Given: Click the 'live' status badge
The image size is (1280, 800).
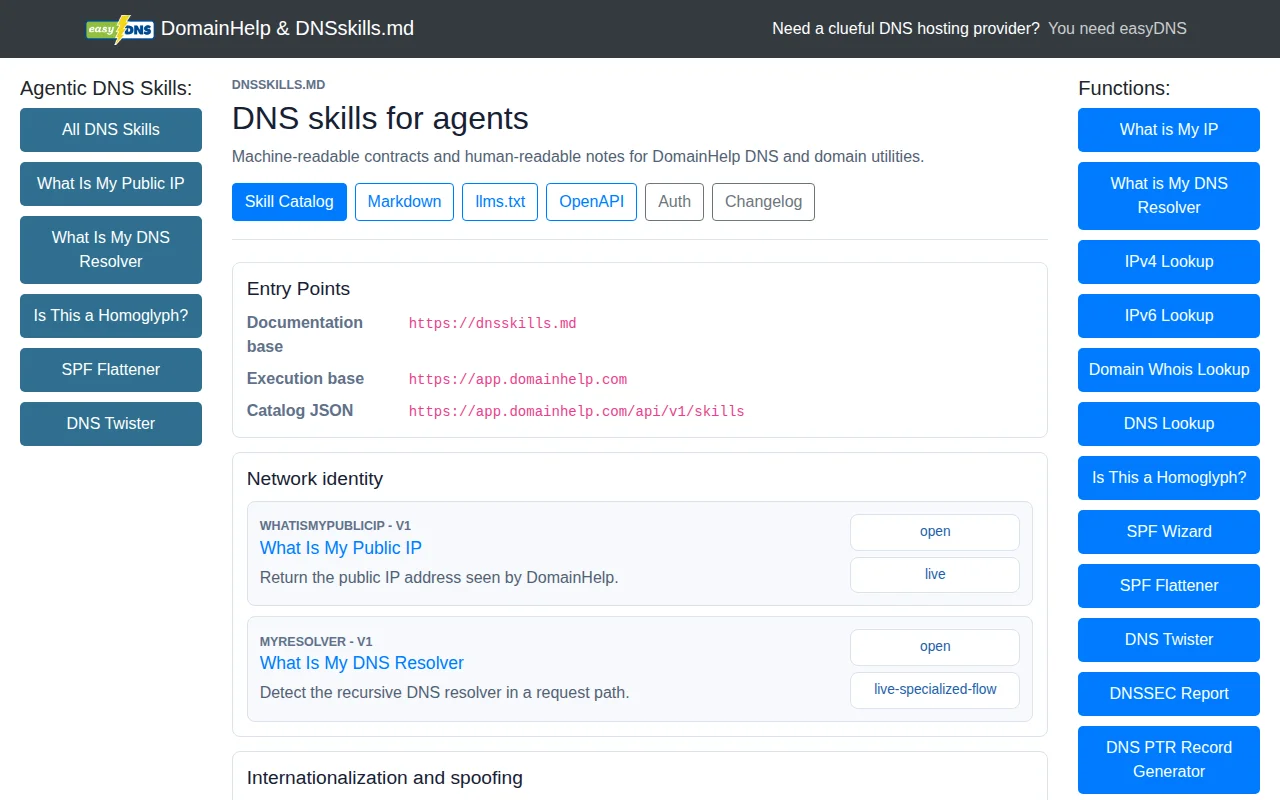Looking at the screenshot, I should pos(935,575).
